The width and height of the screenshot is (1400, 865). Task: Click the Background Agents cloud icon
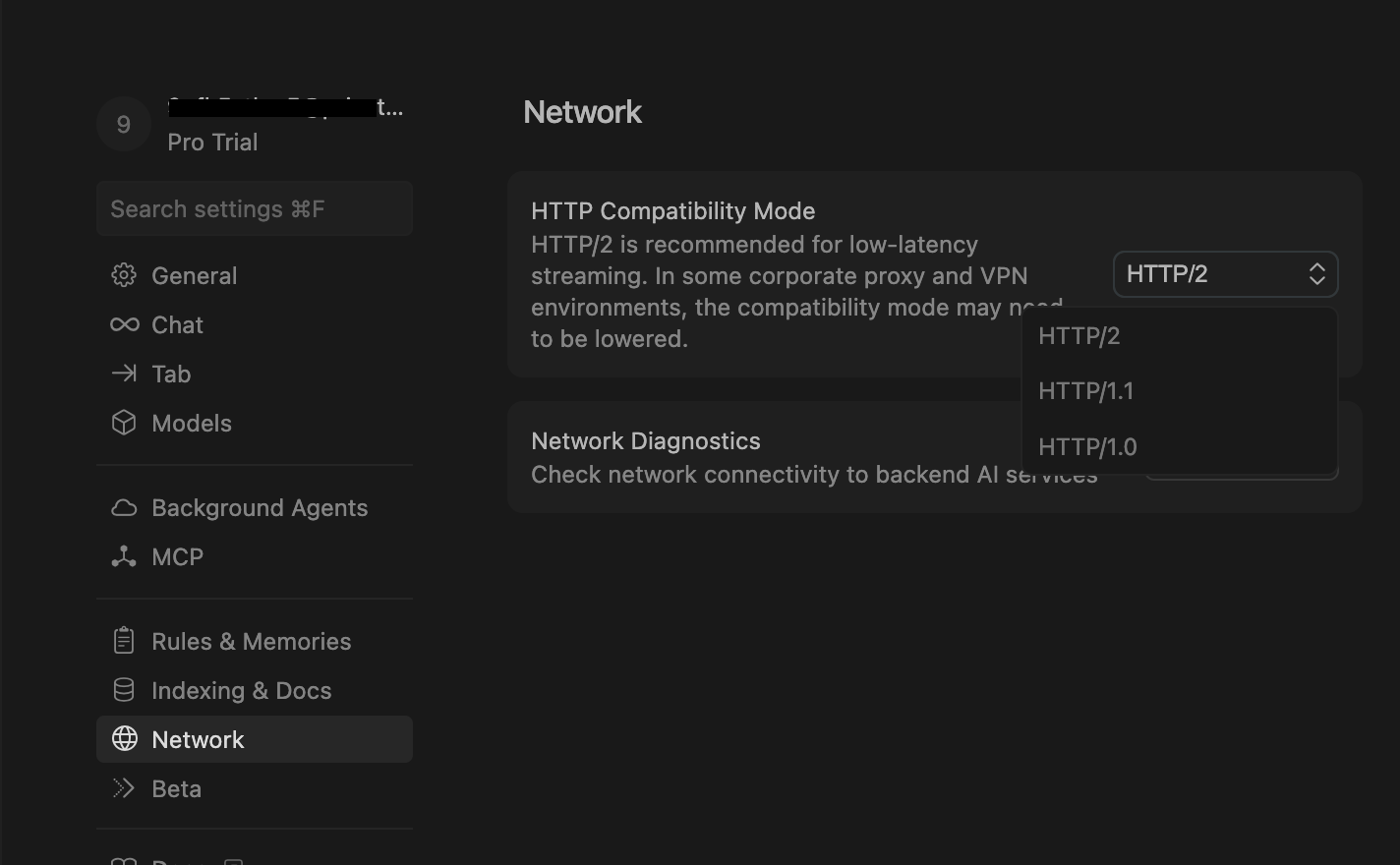point(124,507)
